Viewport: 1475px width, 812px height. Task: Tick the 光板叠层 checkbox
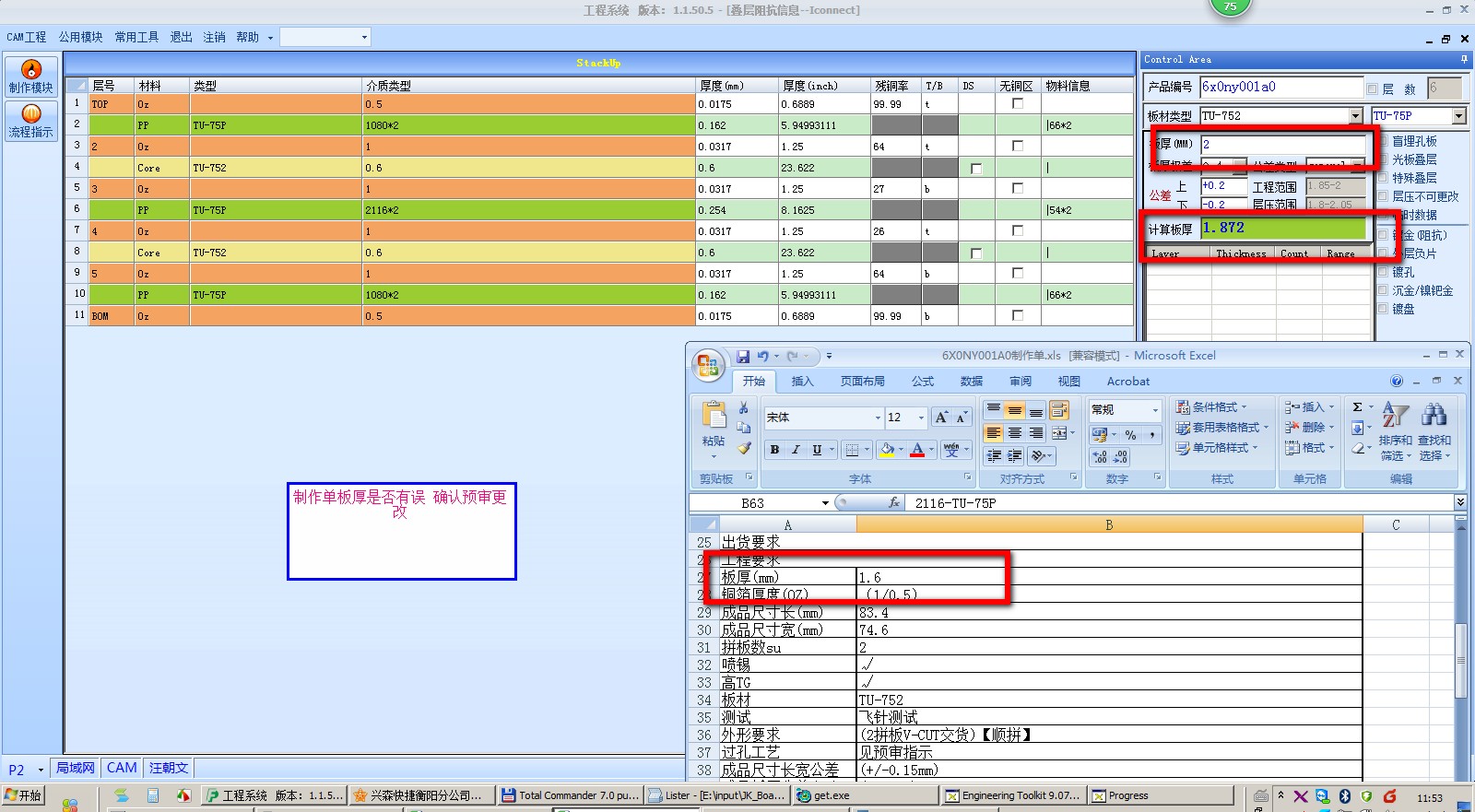point(1383,159)
